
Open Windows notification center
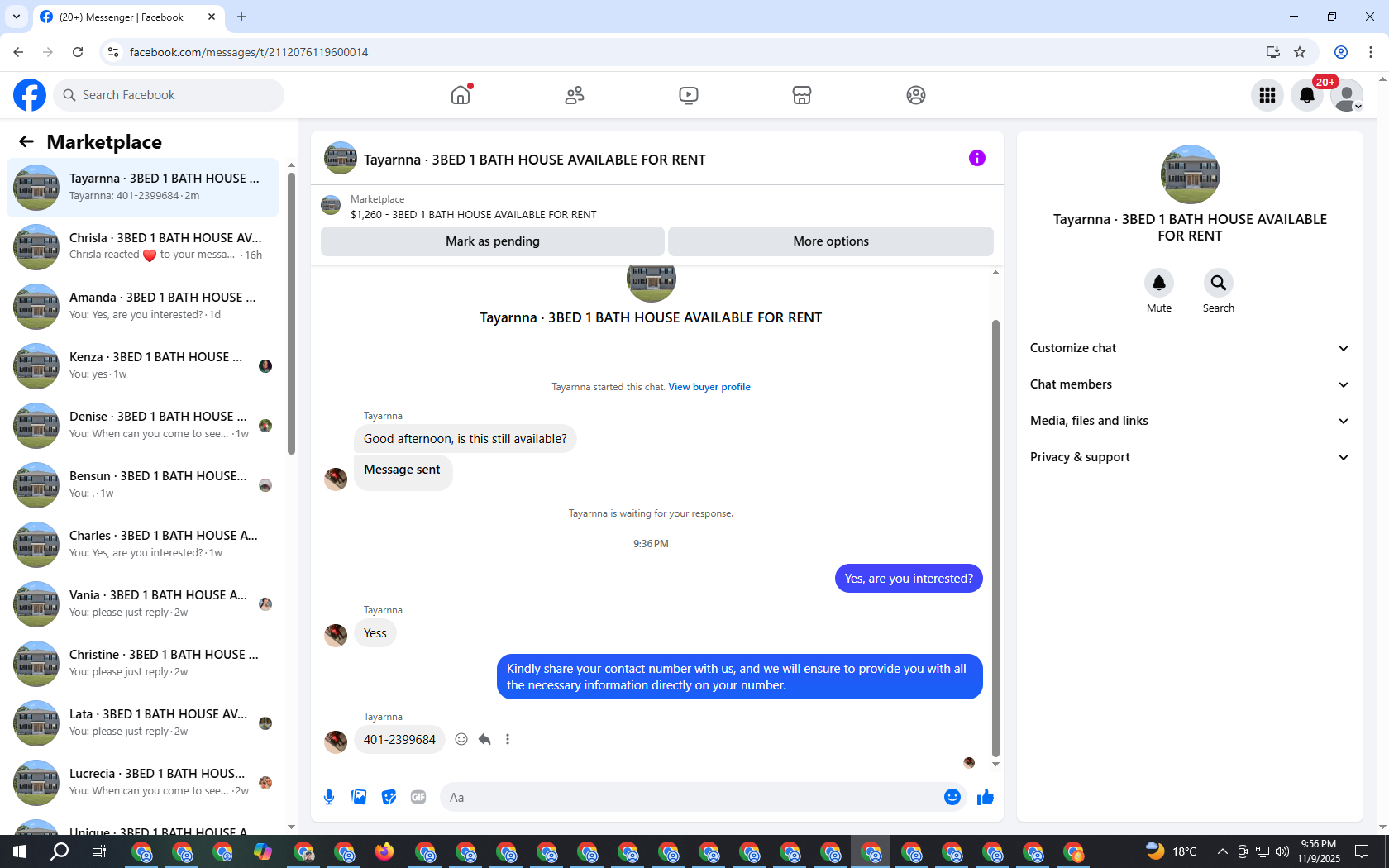pyautogui.click(x=1362, y=851)
